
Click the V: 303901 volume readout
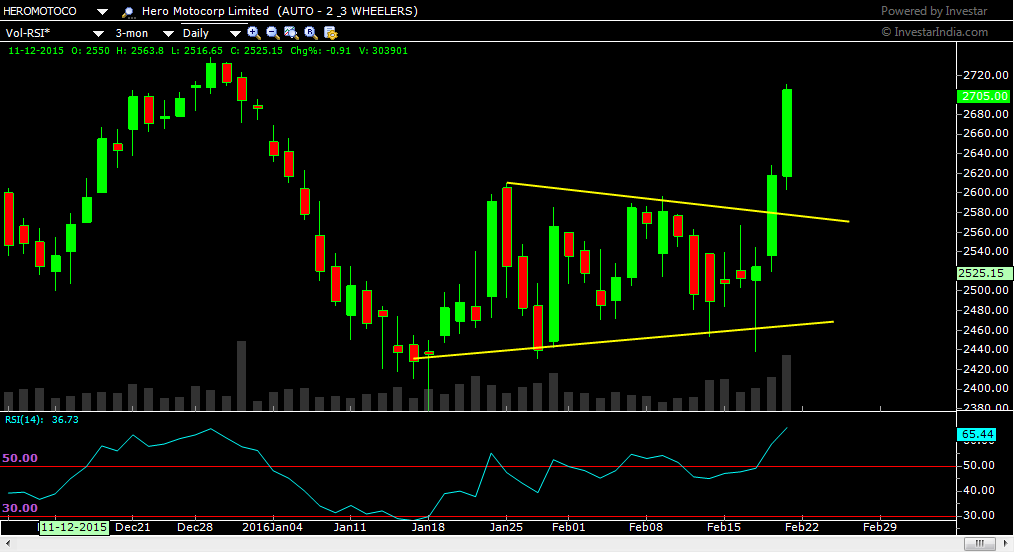click(383, 50)
